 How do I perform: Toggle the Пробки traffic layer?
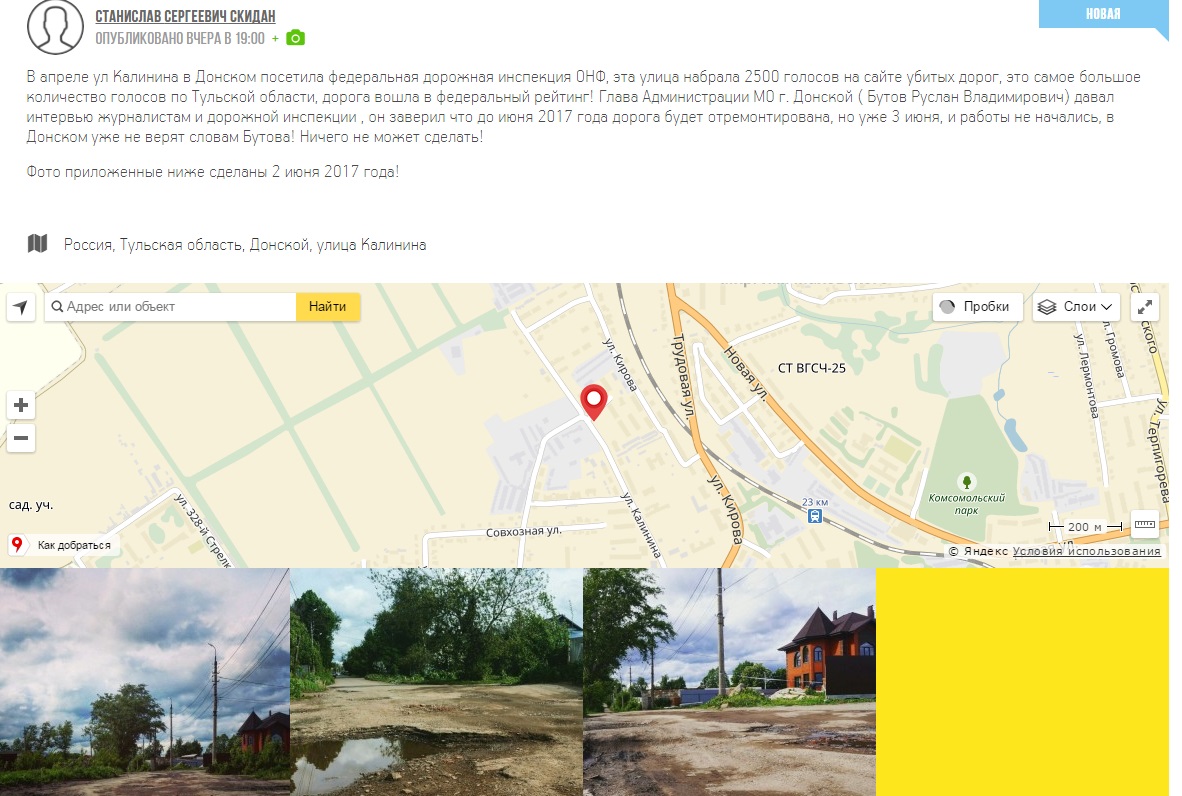pos(977,307)
